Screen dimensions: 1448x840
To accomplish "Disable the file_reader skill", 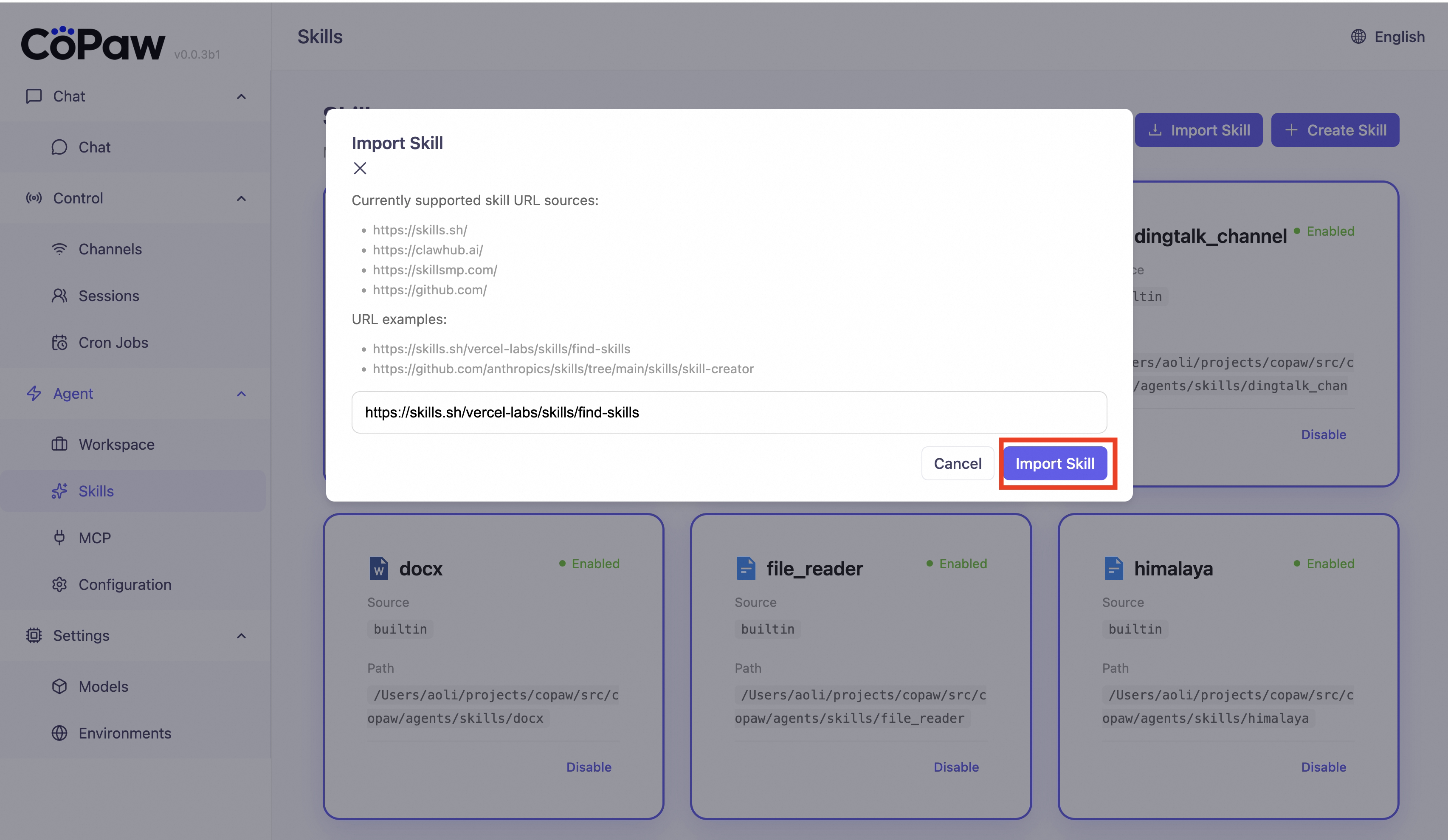I will click(x=955, y=767).
